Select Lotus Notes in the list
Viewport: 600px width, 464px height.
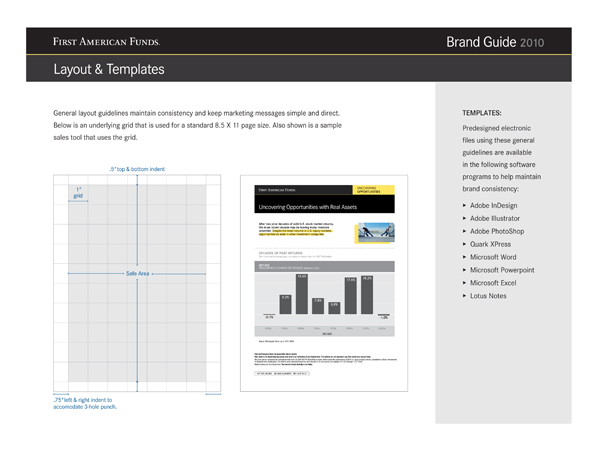point(488,296)
